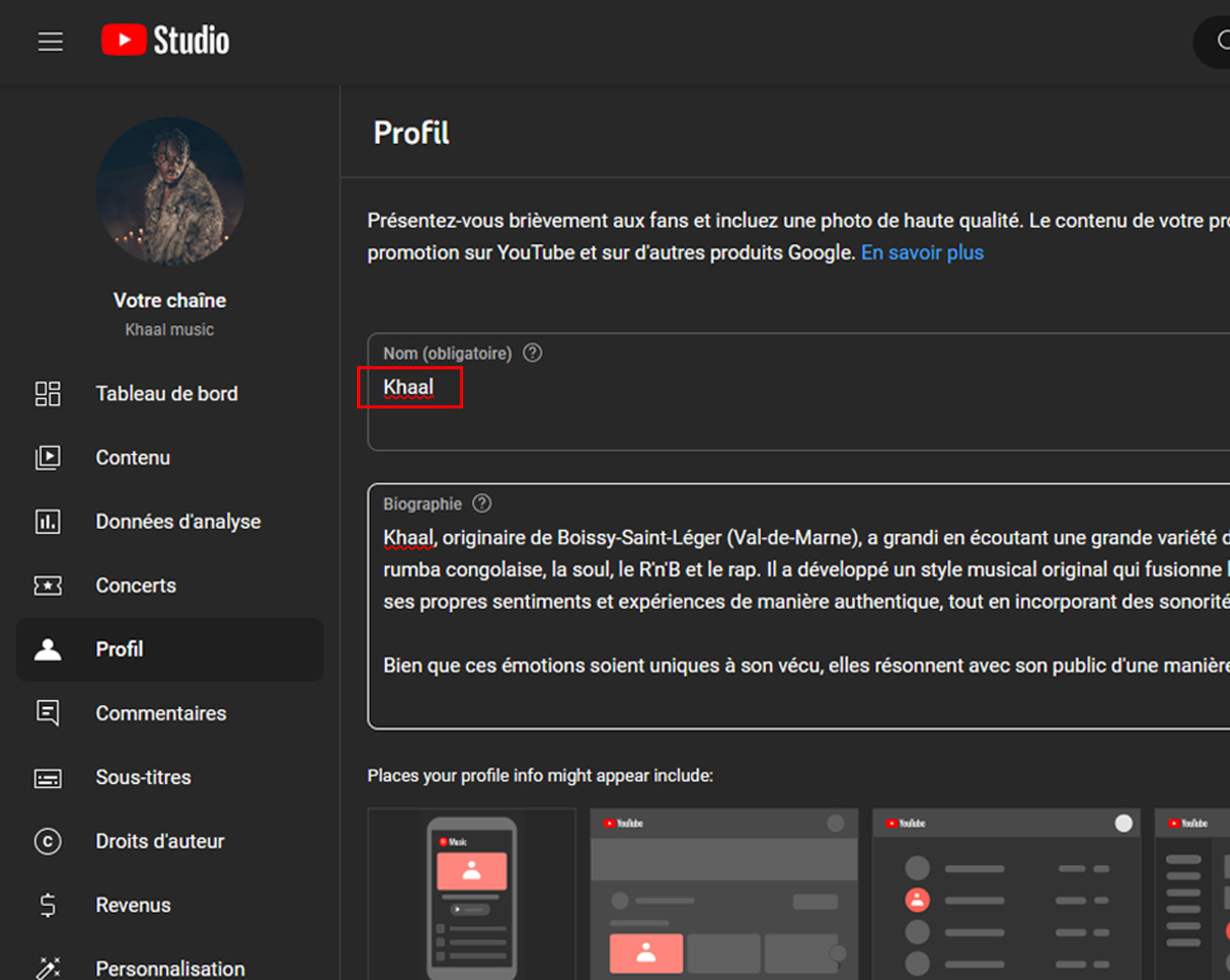Screen dimensions: 1230x980
Task: Open Données d'analyse in the sidebar
Action: [169, 522]
